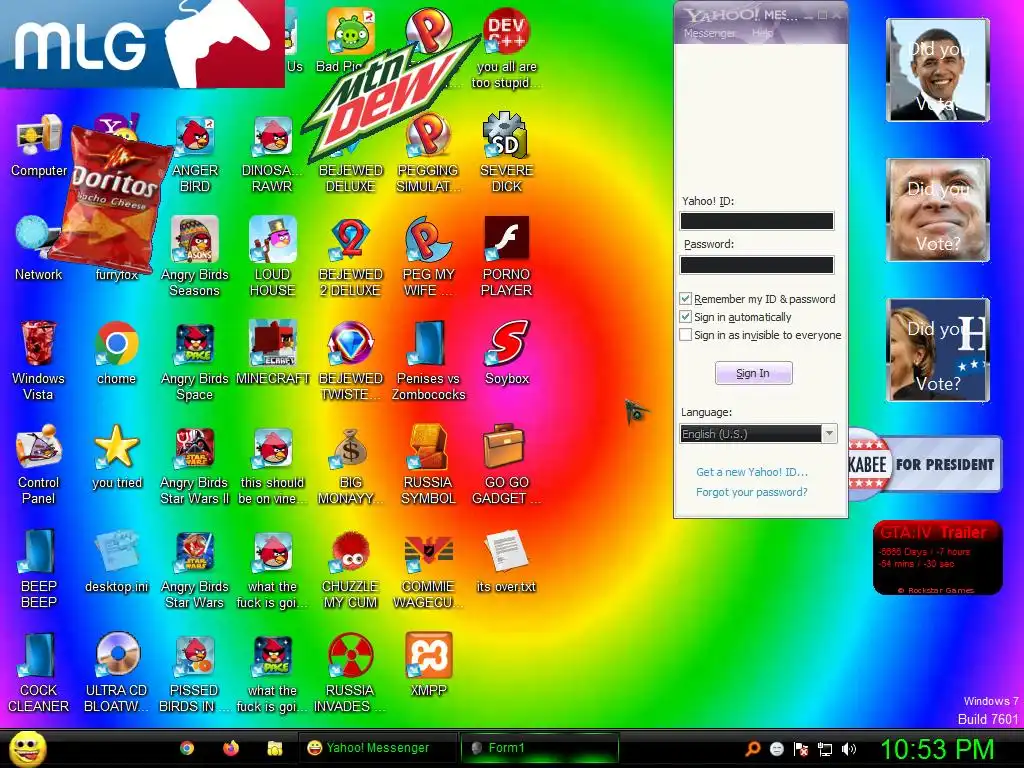1024x768 pixels.
Task: Enable 'Sign in as invisible to everyone'
Action: coord(686,335)
